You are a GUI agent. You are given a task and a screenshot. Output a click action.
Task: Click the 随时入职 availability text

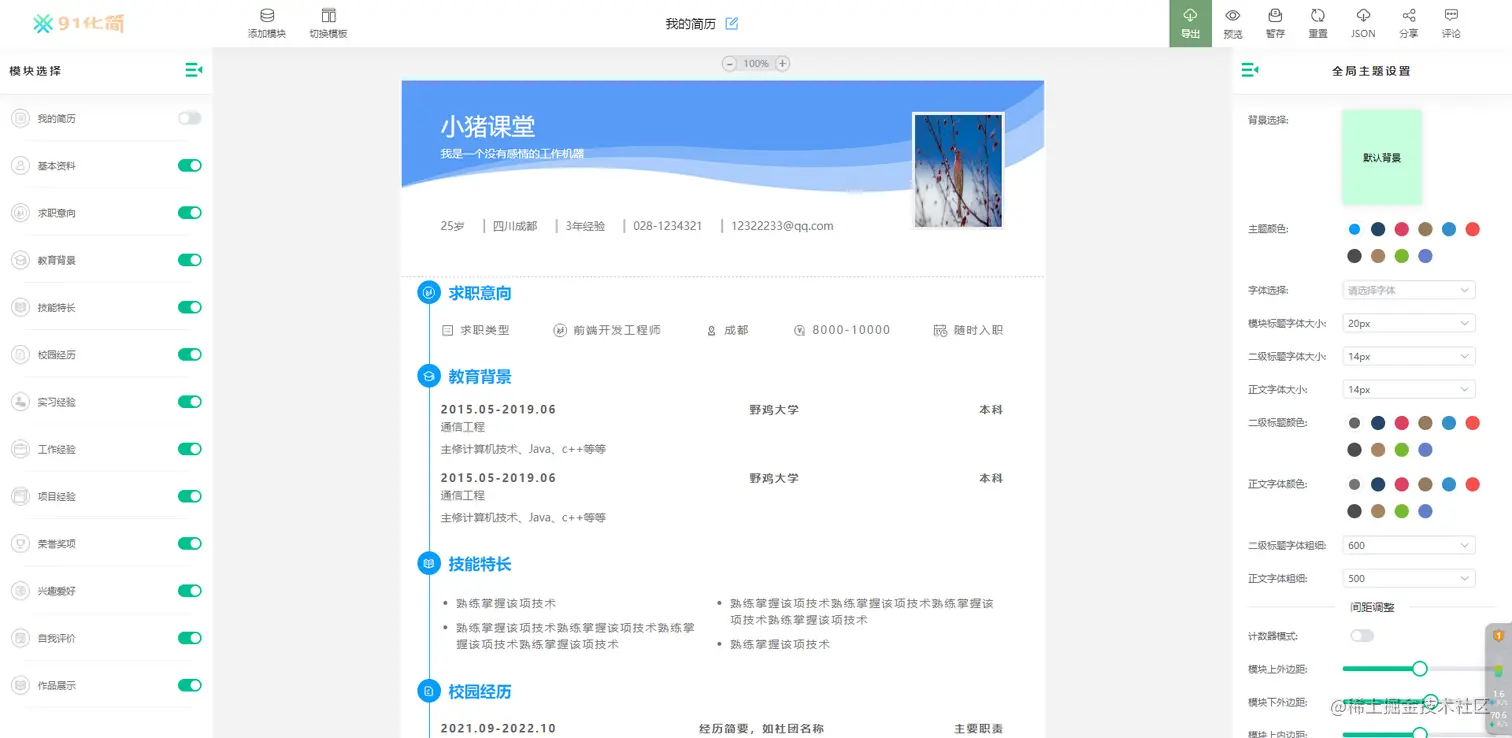(x=978, y=330)
